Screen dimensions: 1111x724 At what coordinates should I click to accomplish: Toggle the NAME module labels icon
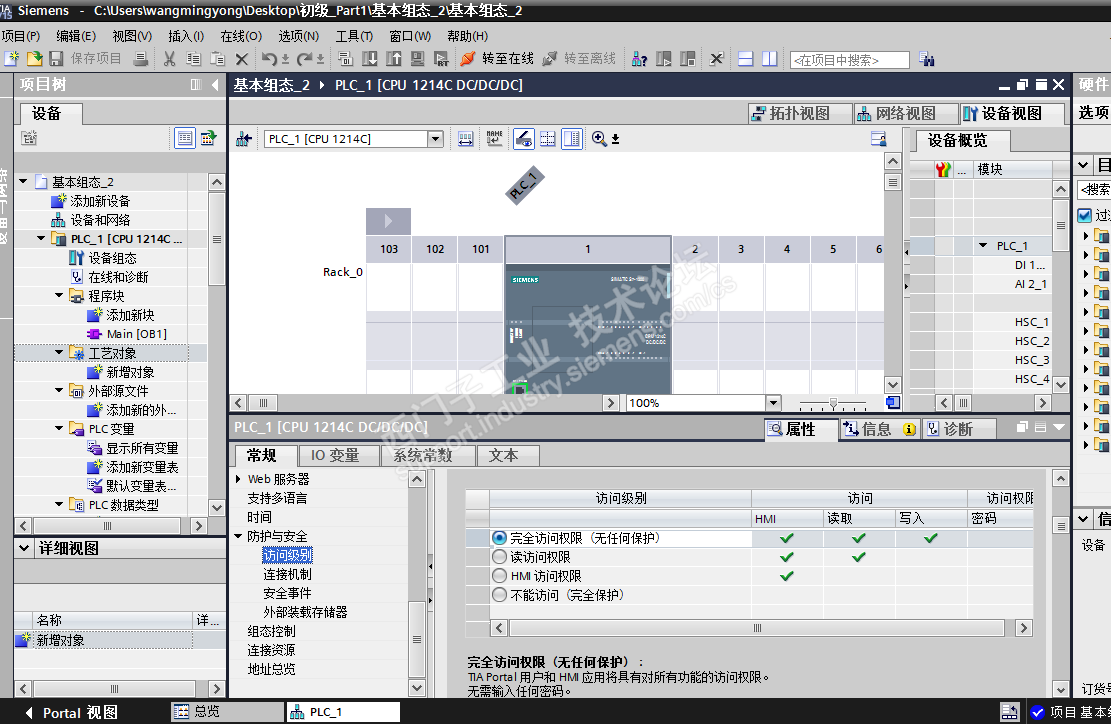point(495,139)
